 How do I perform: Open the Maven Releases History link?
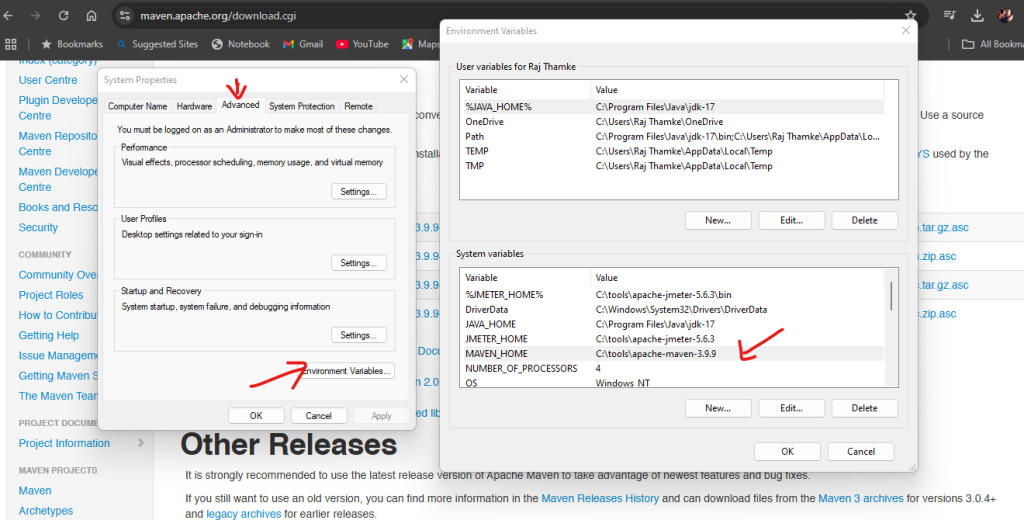(x=598, y=498)
